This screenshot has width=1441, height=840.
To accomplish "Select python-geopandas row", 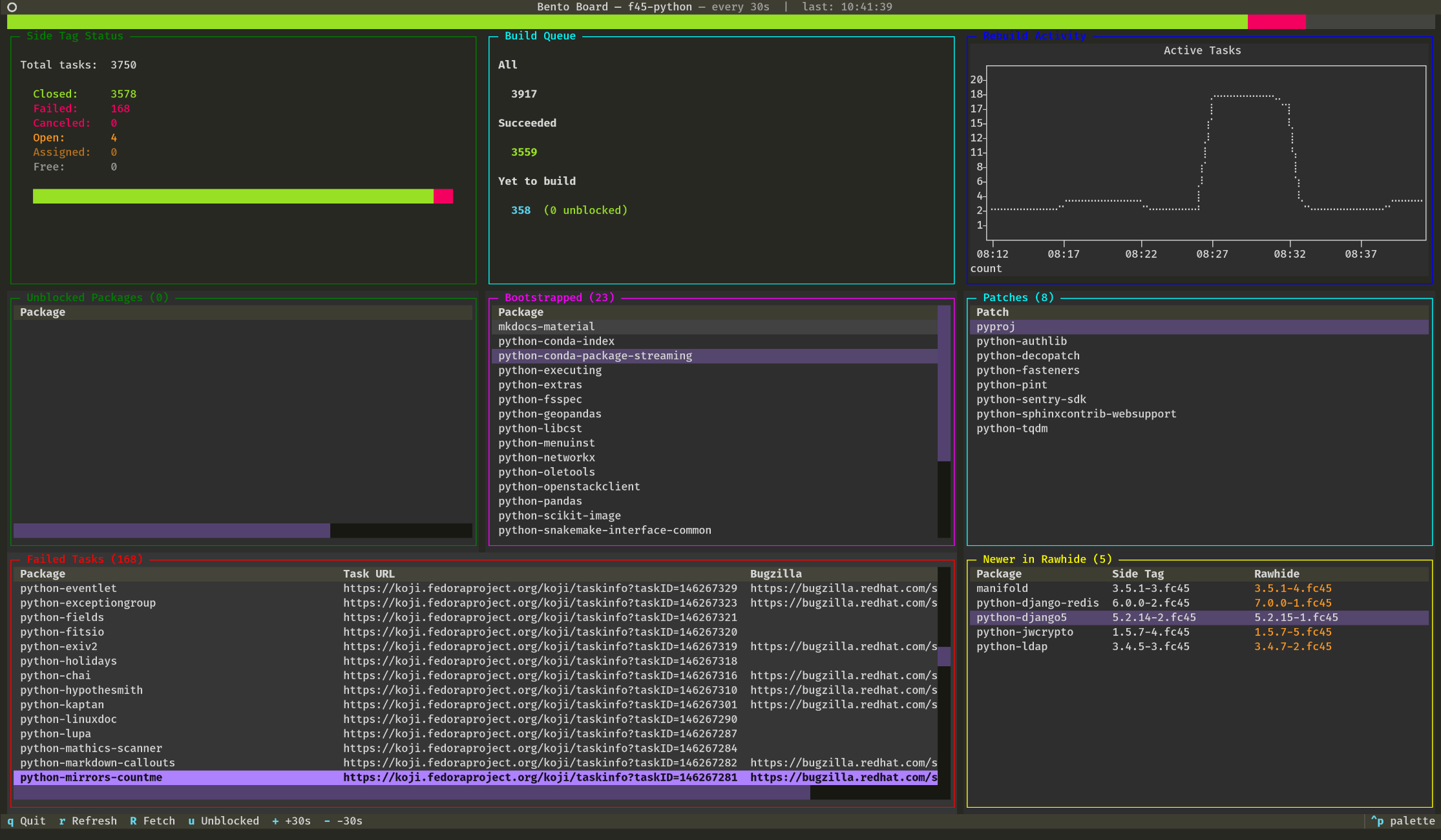I will click(715, 414).
